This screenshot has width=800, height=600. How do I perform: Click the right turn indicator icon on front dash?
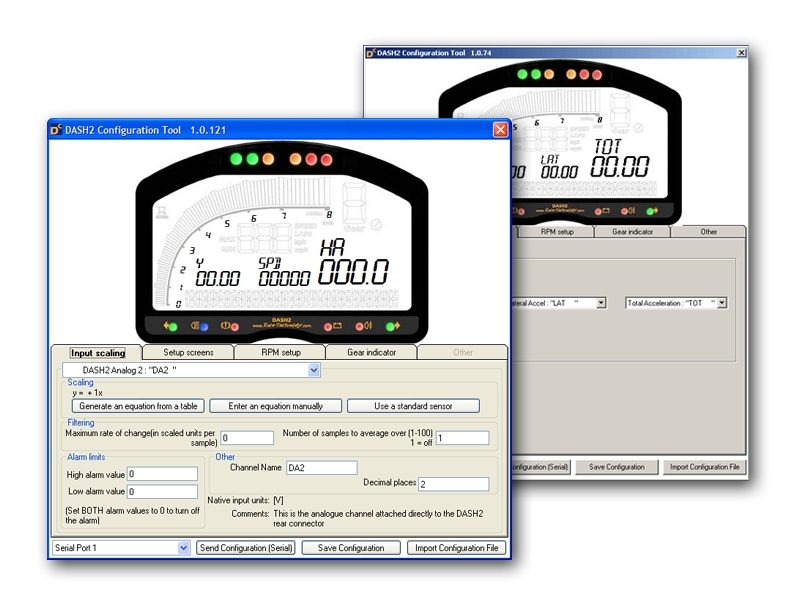coord(393,326)
